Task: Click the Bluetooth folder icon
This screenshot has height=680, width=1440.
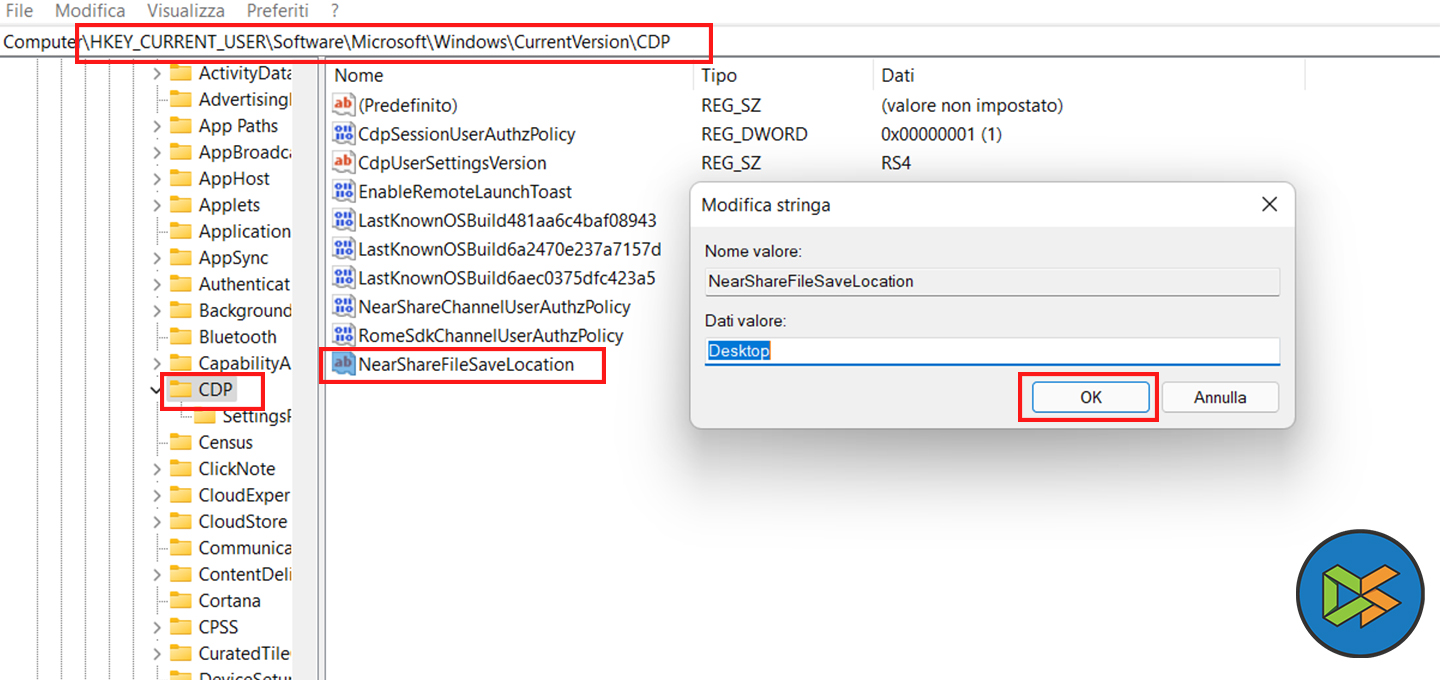Action: [x=181, y=337]
